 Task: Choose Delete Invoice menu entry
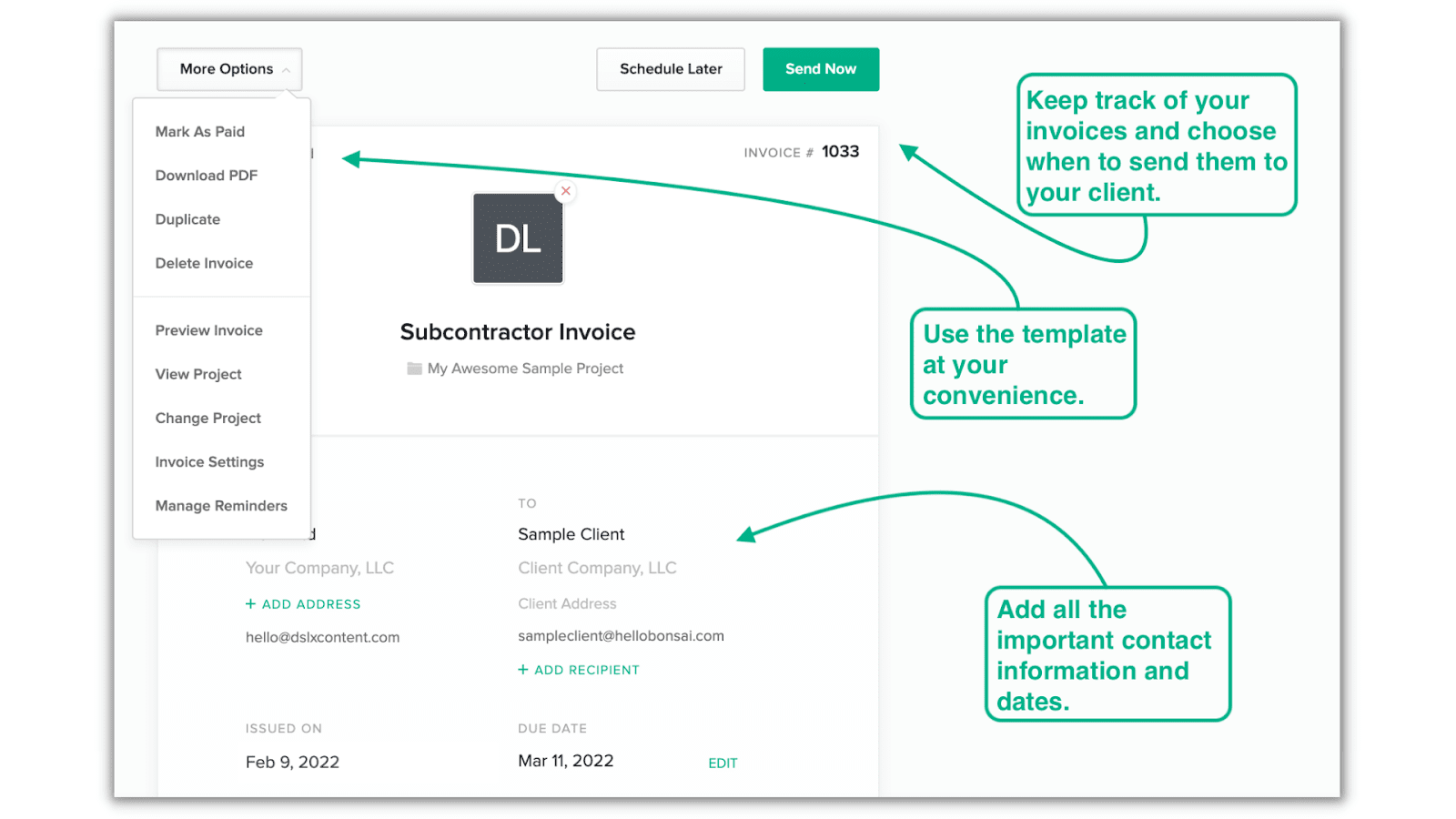(x=204, y=263)
